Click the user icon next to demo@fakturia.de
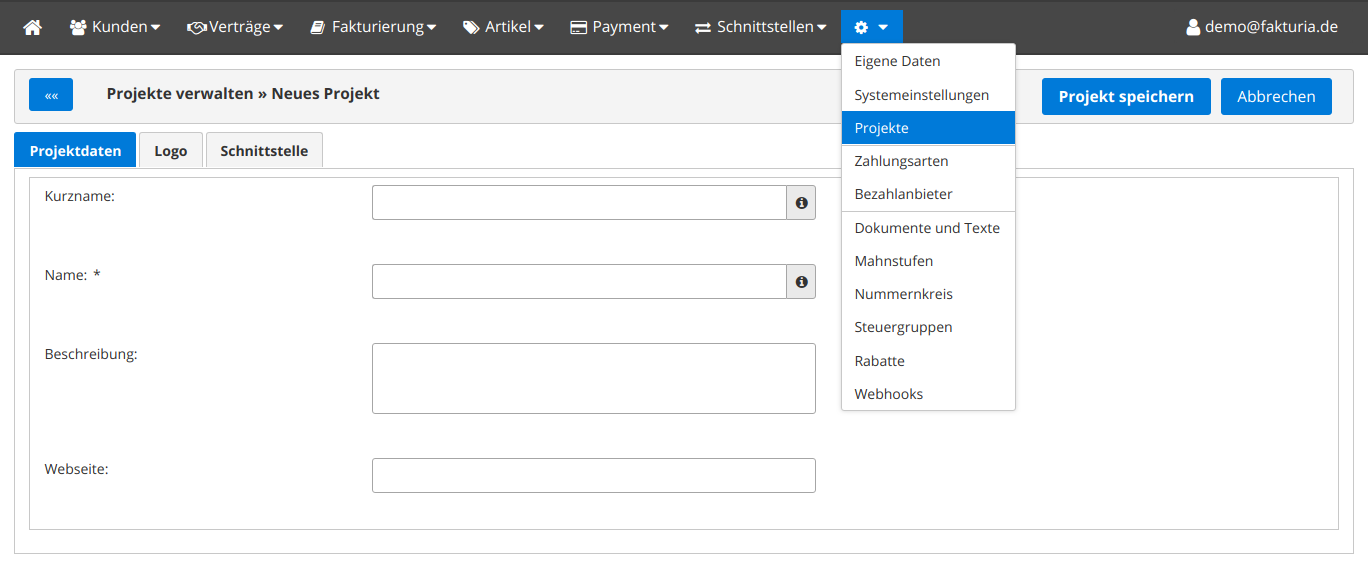The width and height of the screenshot is (1368, 563). [x=1192, y=27]
